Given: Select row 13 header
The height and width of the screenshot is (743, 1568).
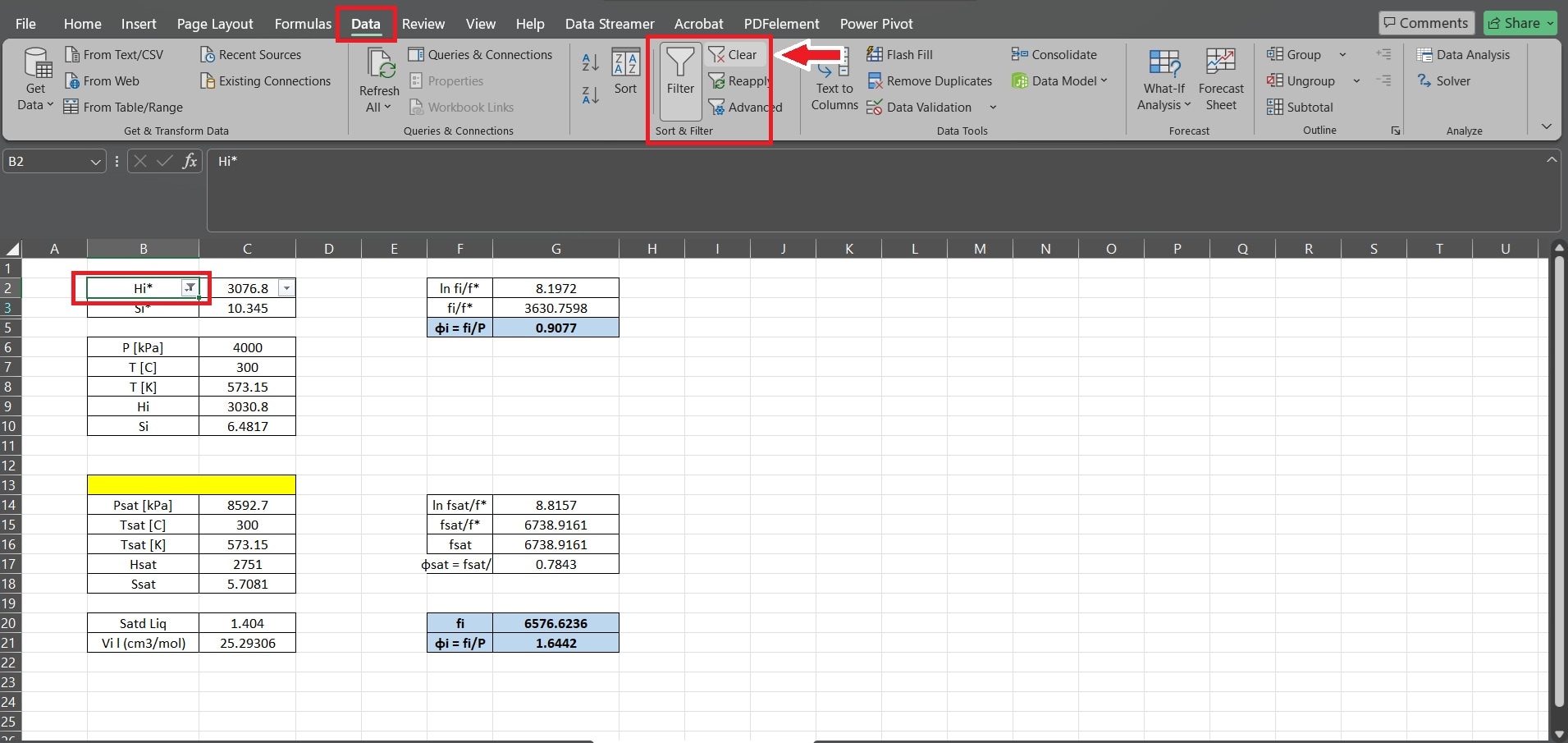Looking at the screenshot, I should pos(10,485).
